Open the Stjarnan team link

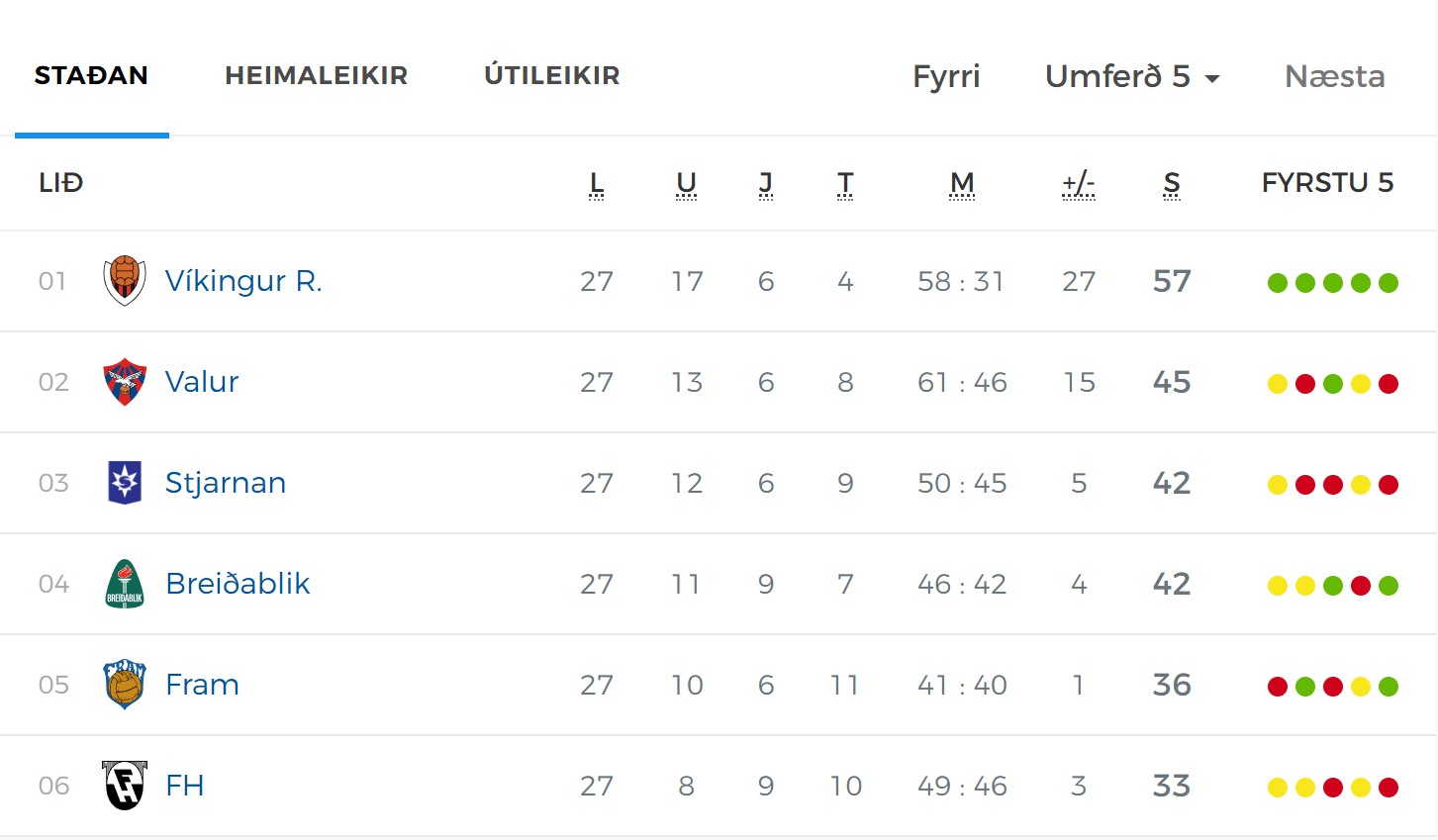226,483
